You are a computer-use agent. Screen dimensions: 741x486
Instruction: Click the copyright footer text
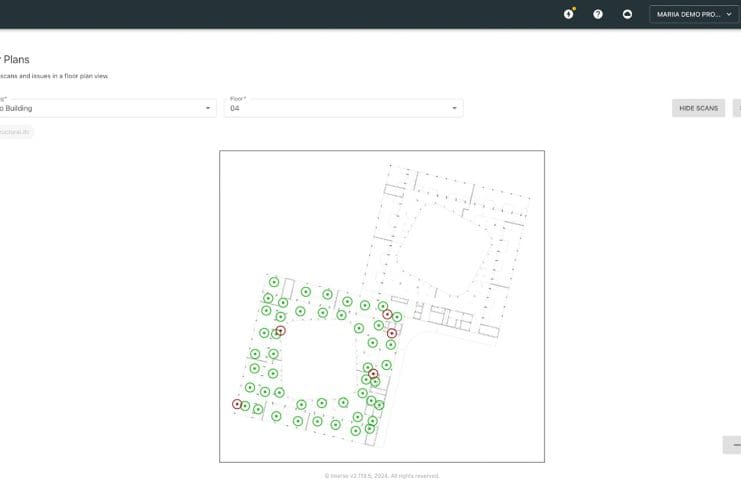pos(382,476)
